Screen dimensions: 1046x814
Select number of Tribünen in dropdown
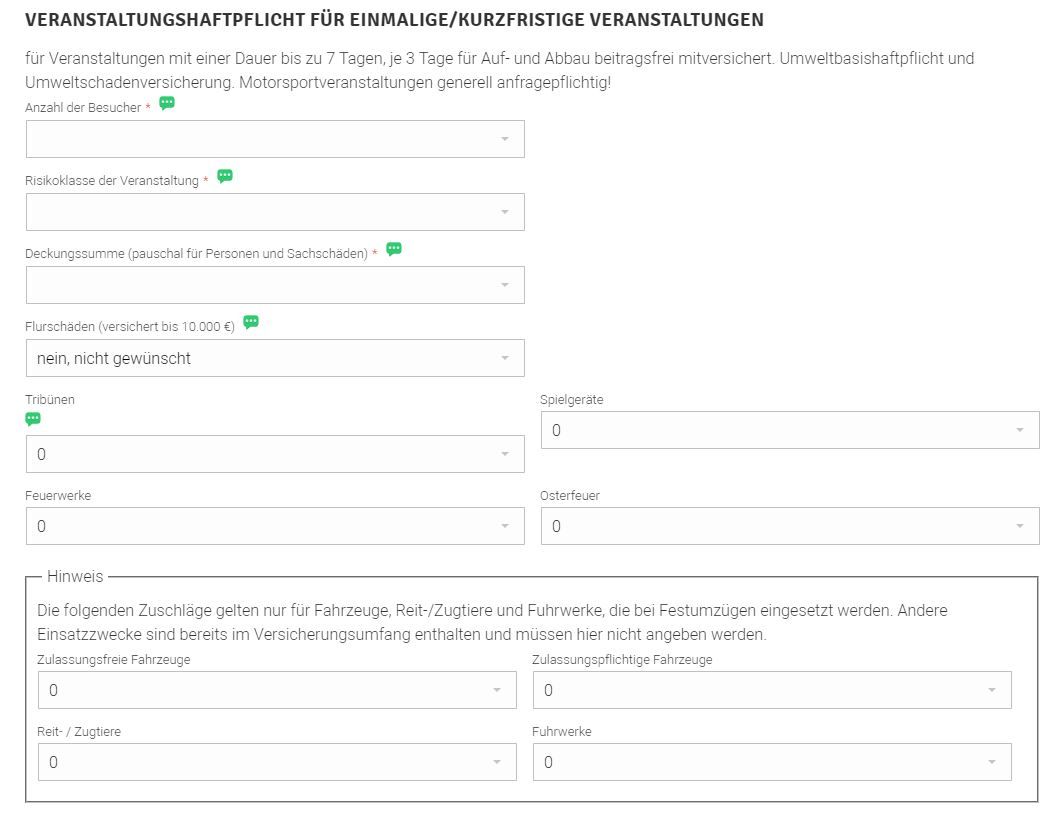click(x=275, y=454)
